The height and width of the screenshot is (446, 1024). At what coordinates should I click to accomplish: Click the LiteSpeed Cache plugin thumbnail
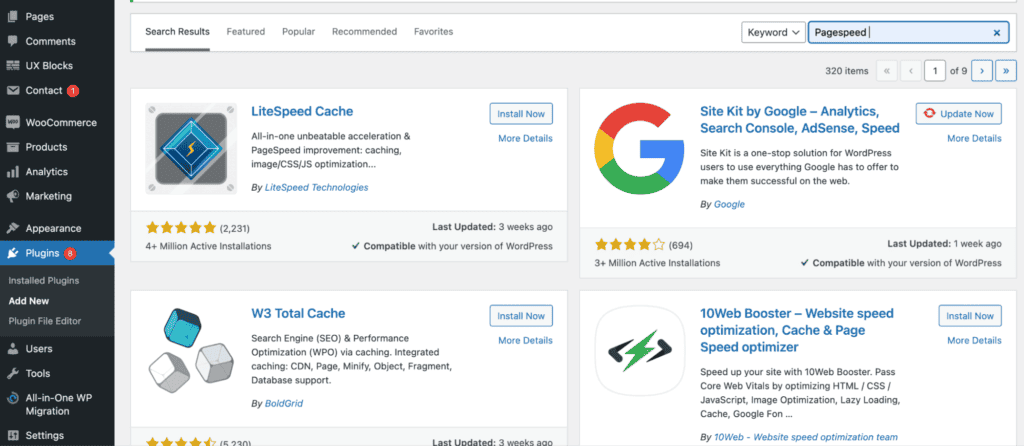[x=191, y=148]
